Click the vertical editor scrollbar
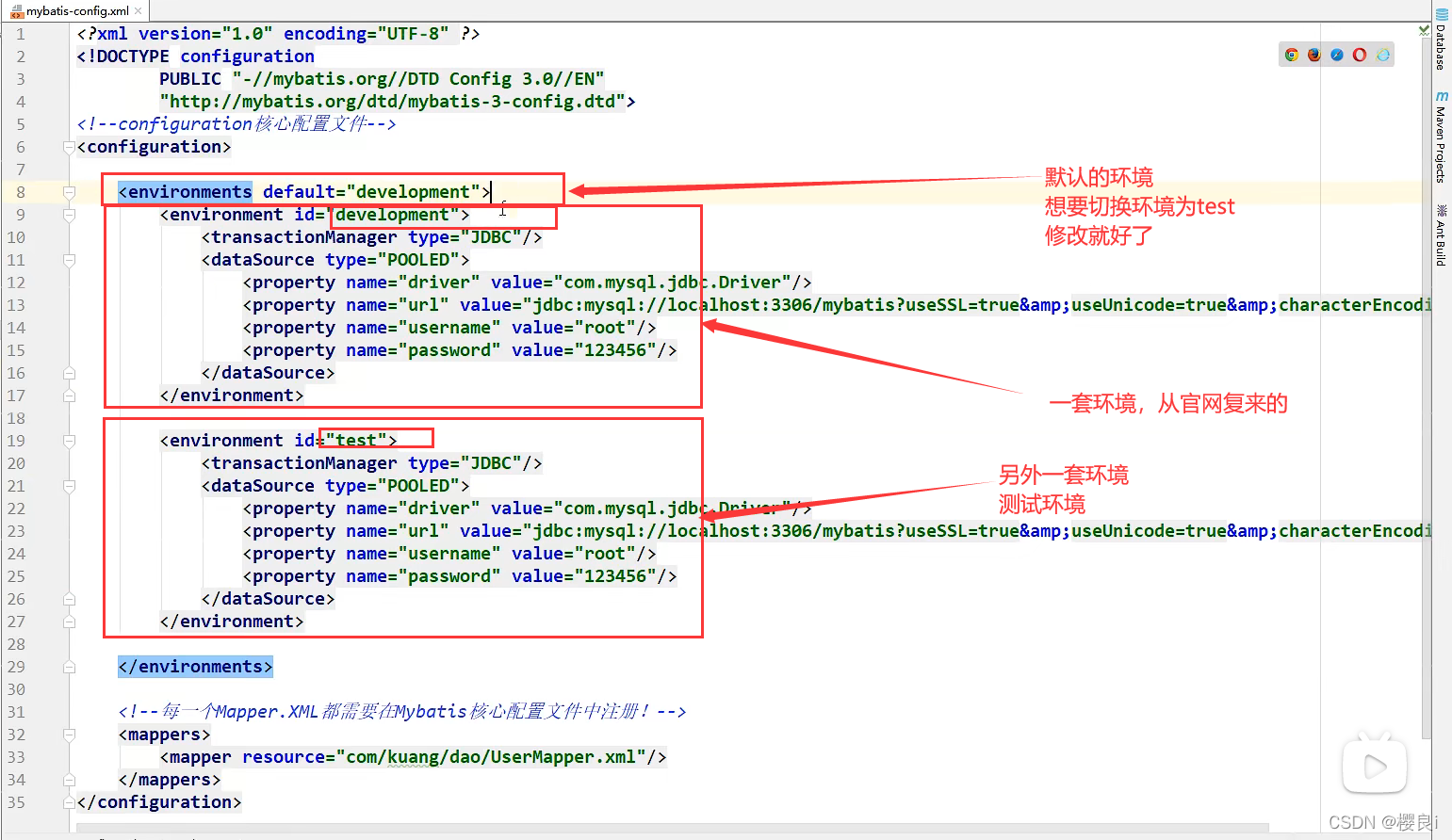This screenshot has height=840, width=1452. tap(1426, 386)
